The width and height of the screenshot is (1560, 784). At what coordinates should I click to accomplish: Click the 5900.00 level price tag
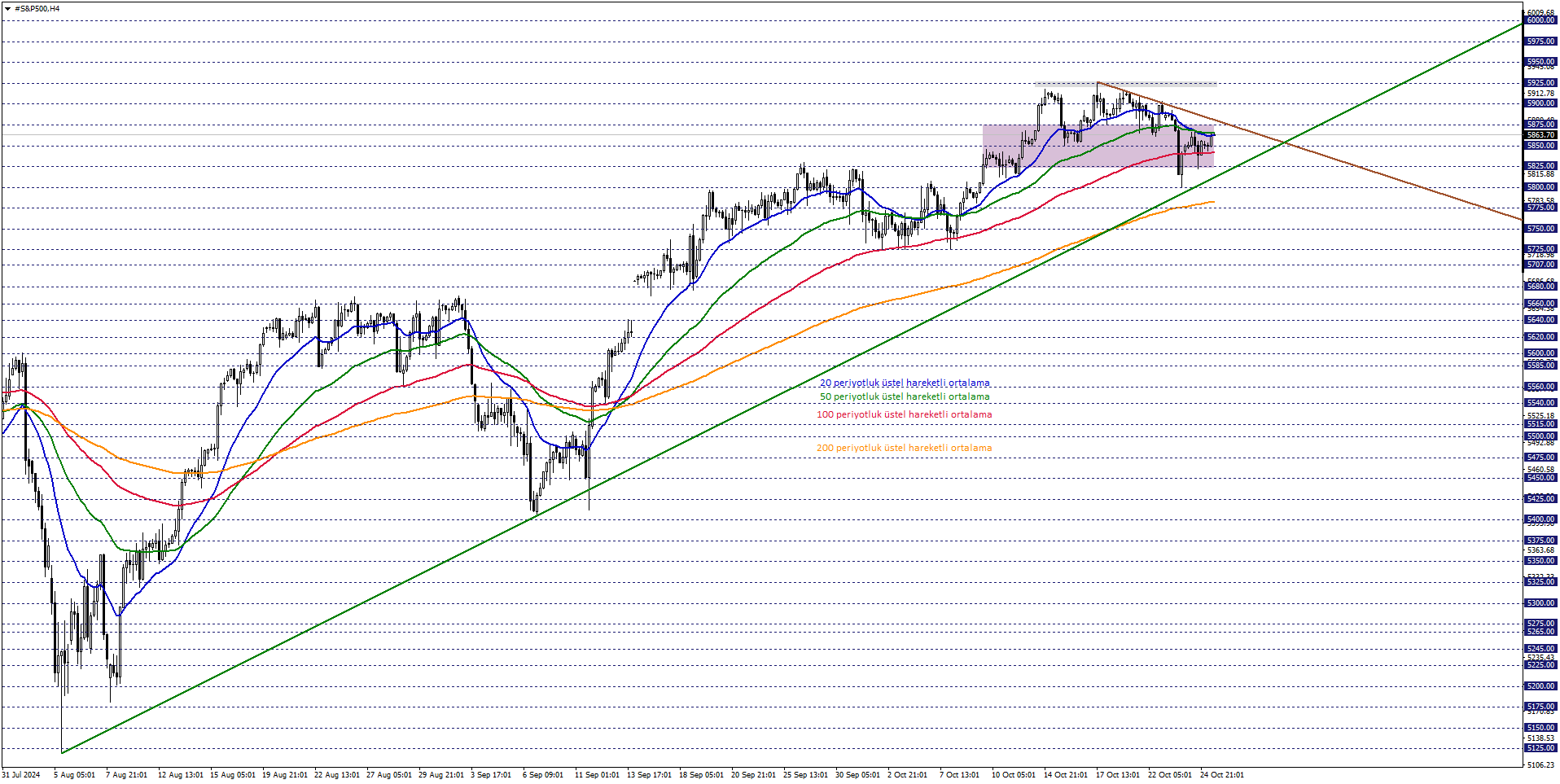pos(1540,103)
